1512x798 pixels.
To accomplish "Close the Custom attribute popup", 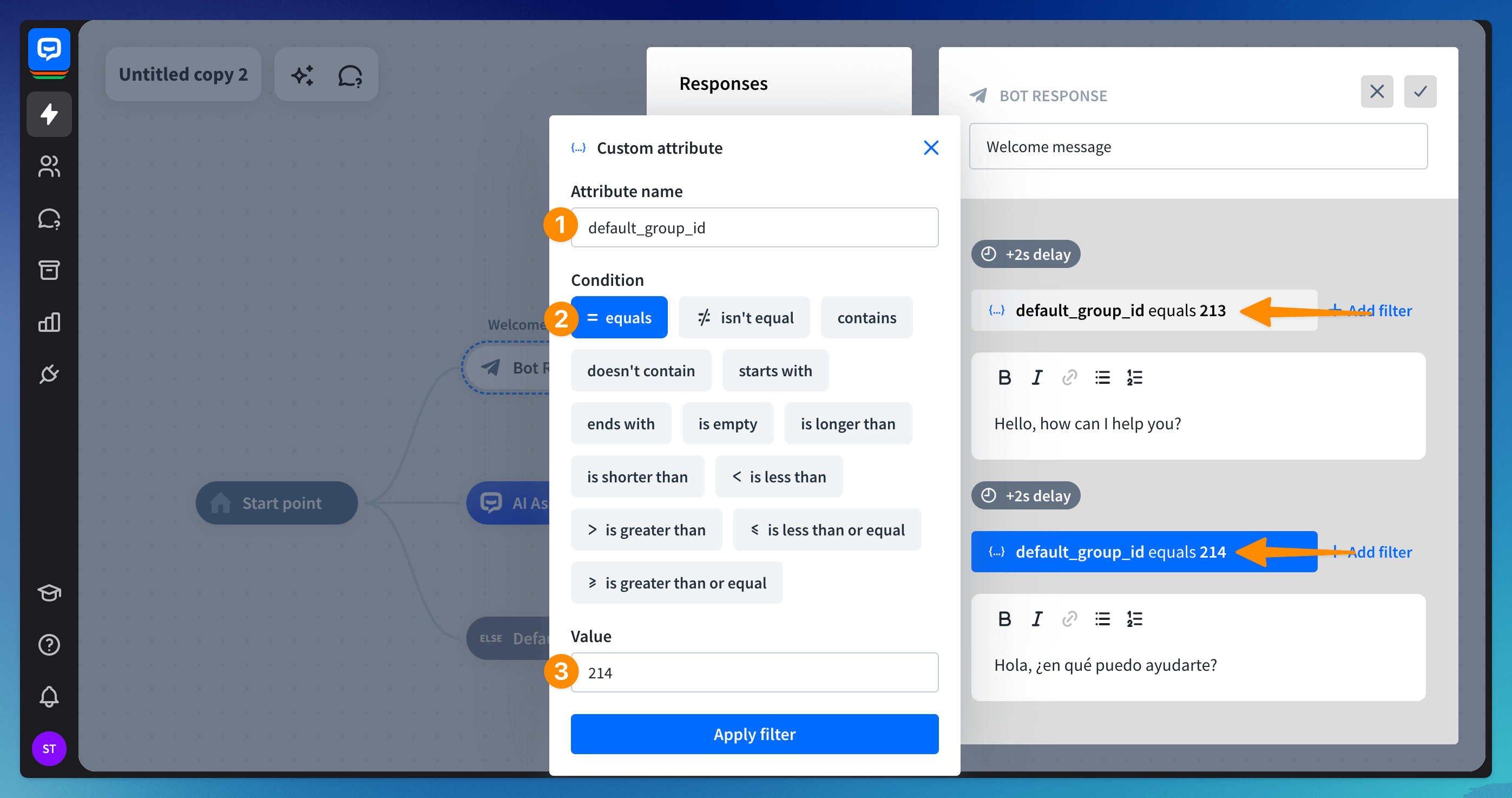I will click(931, 148).
